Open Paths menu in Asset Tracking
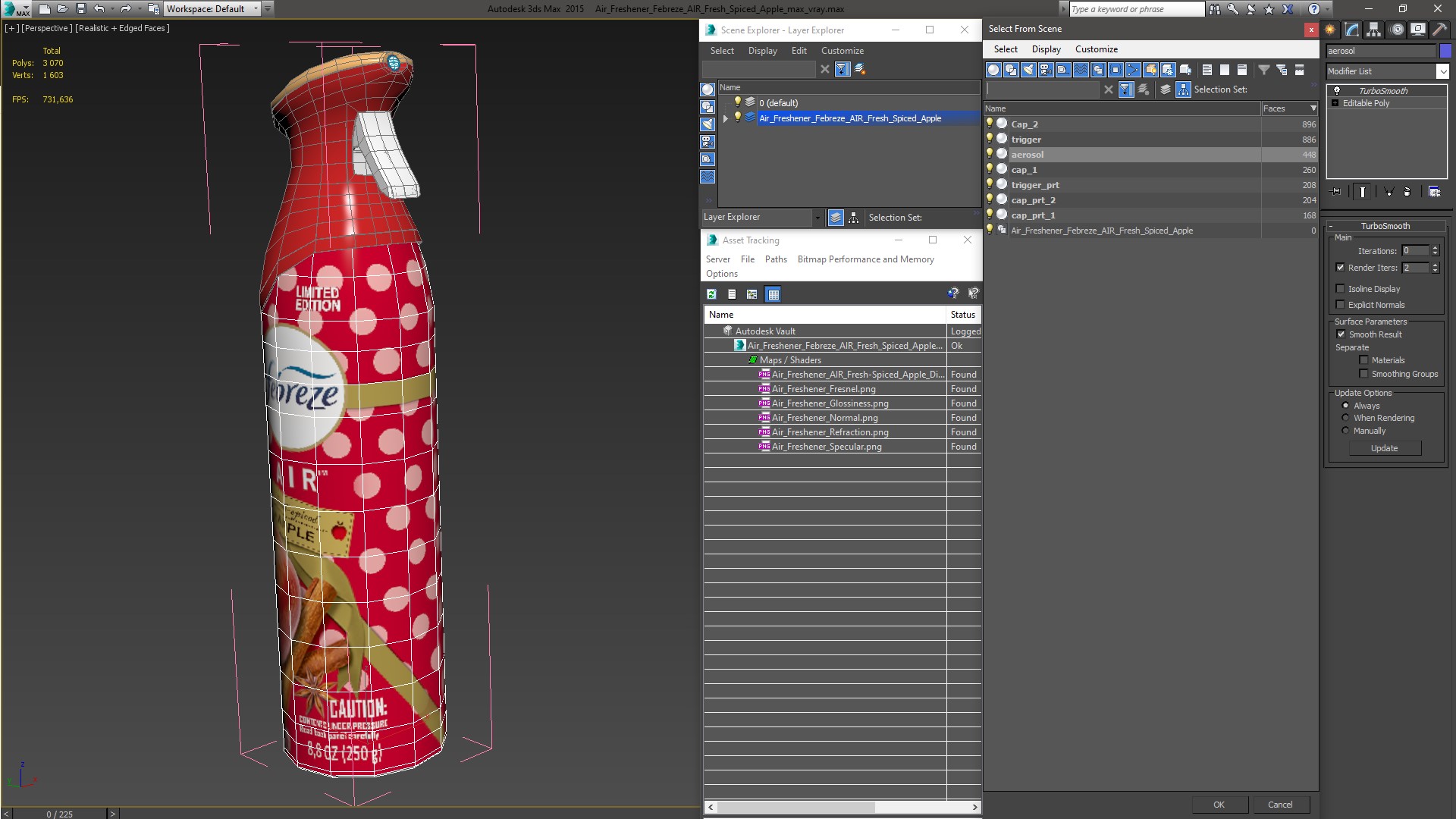1456x819 pixels. (775, 259)
